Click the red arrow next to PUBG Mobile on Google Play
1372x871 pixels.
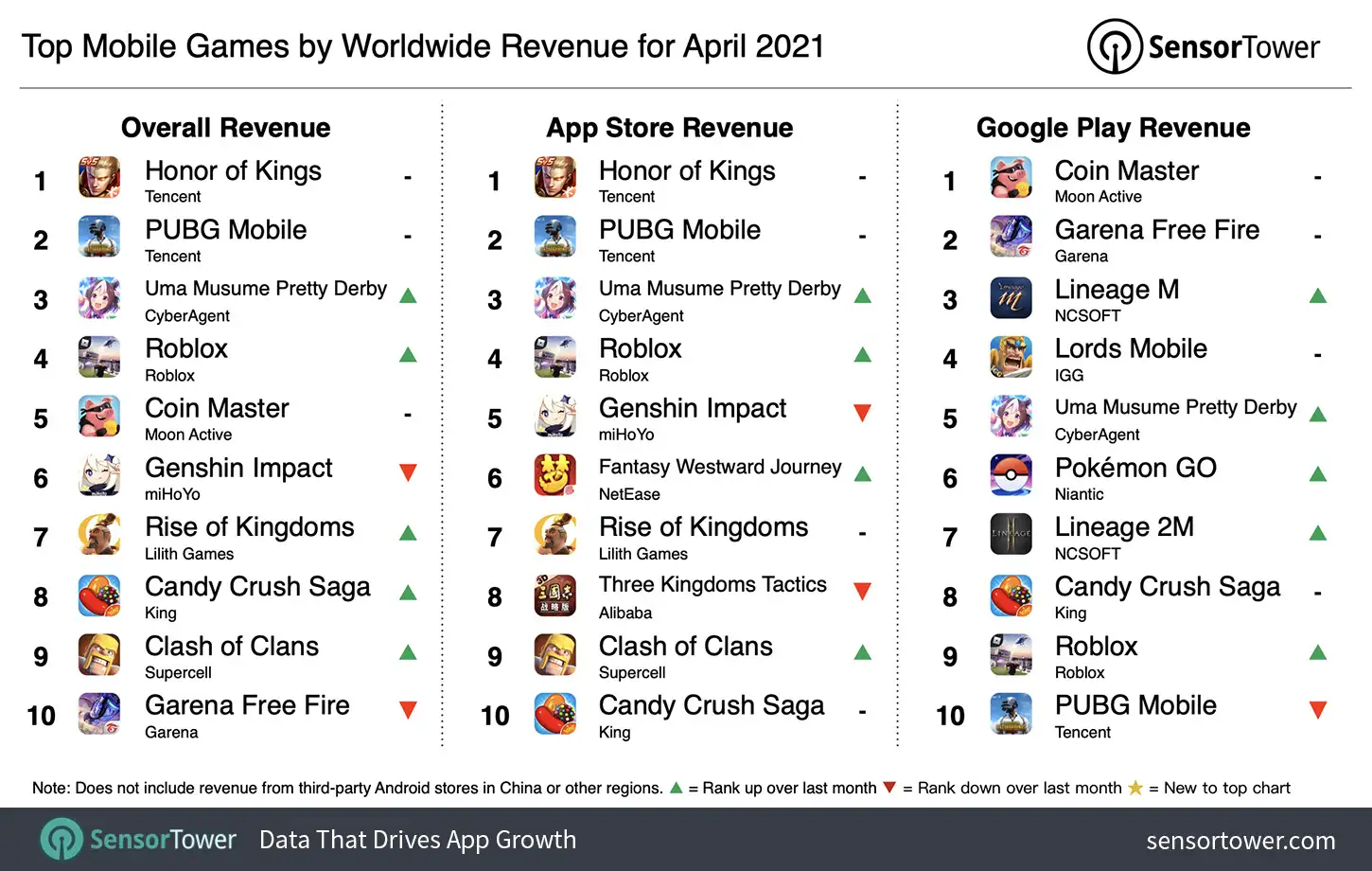coord(1317,708)
